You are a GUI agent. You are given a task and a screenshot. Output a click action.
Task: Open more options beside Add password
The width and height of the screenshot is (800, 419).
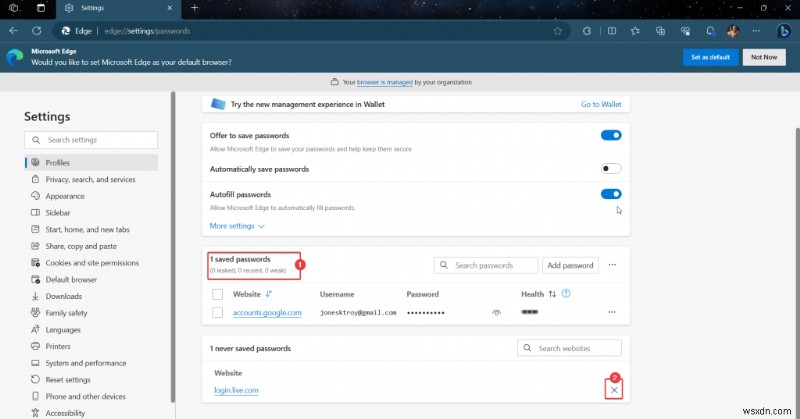[612, 265]
